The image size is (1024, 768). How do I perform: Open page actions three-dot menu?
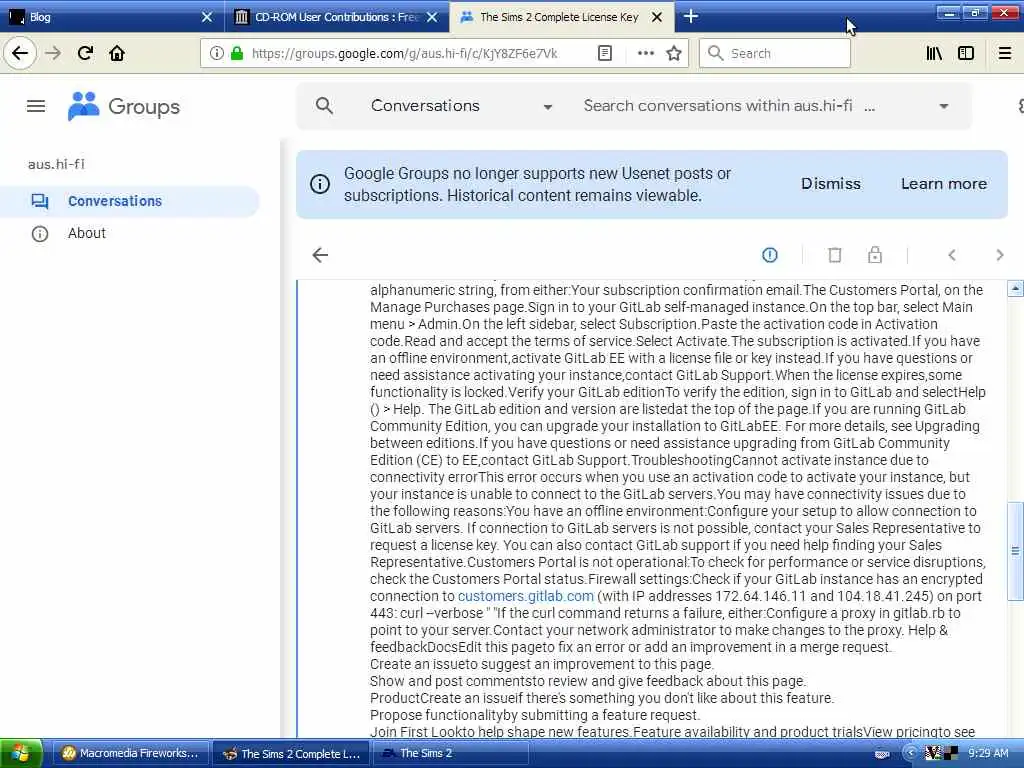645,54
